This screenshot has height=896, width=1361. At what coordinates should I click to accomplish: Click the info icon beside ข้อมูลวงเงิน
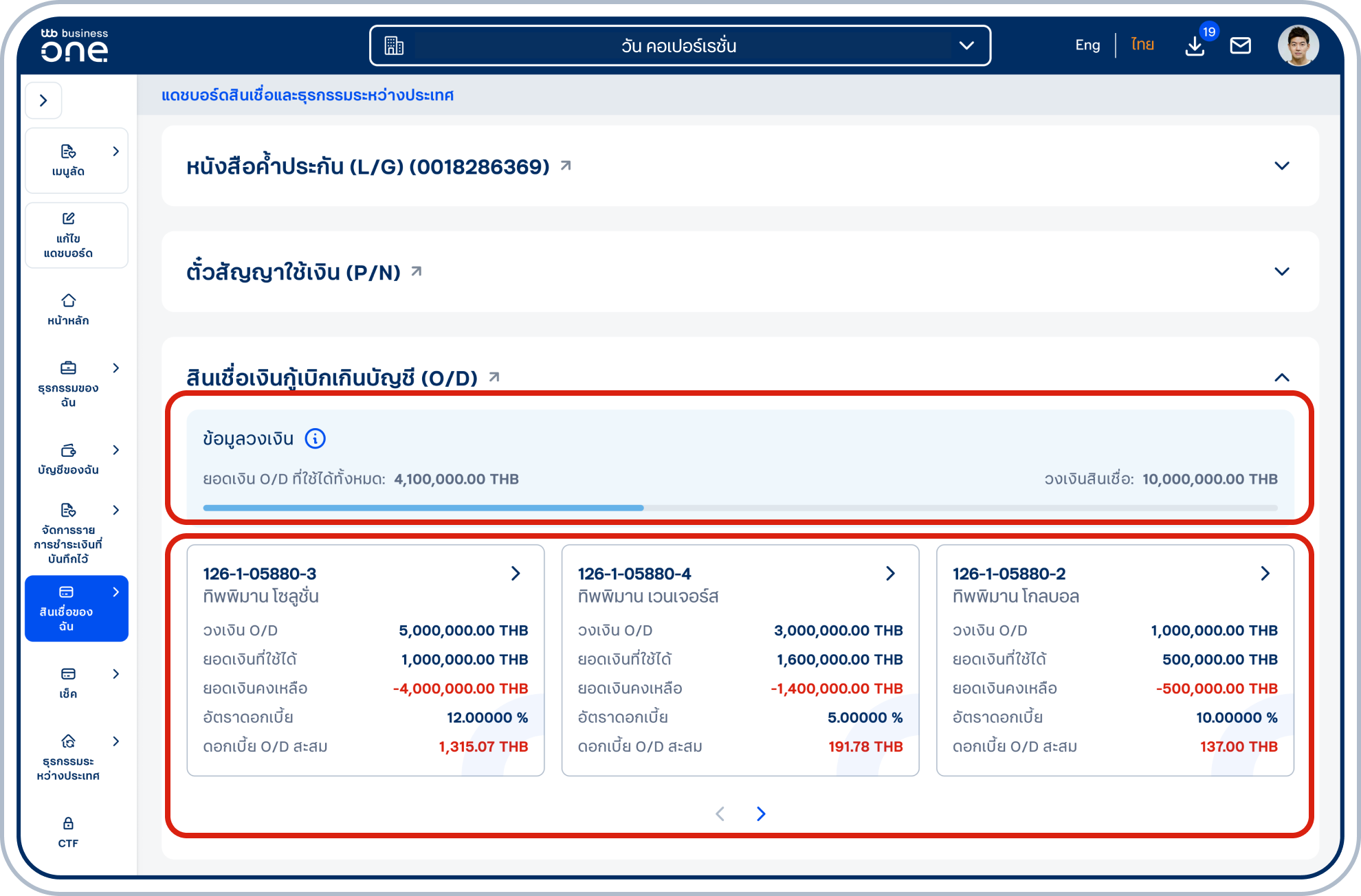(315, 438)
